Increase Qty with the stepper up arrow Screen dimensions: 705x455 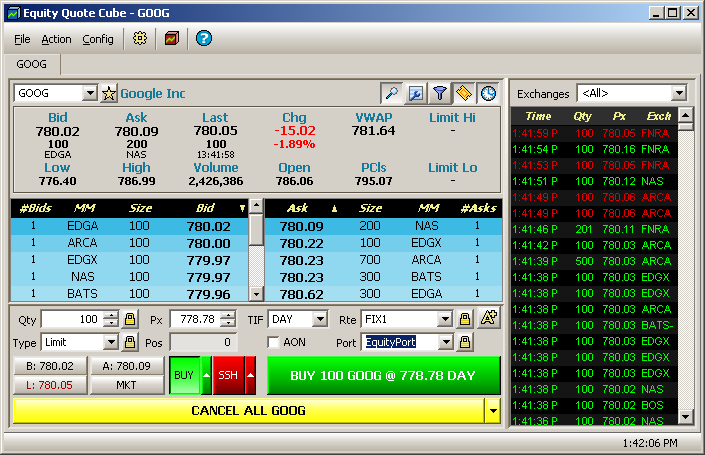pos(110,315)
